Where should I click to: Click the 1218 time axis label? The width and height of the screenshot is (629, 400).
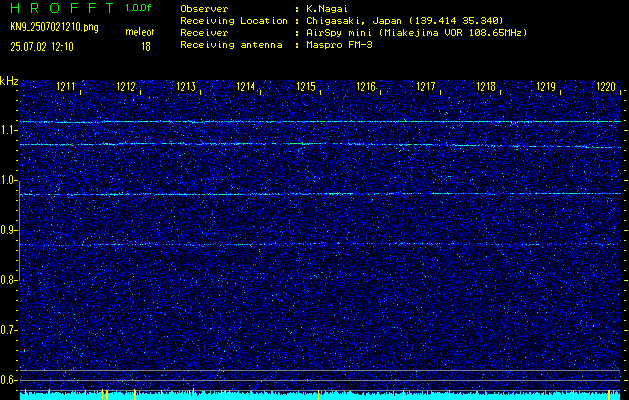486,87
